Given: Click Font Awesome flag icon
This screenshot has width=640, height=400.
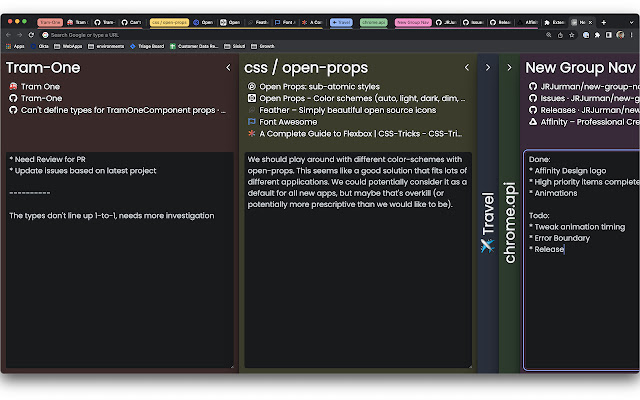Looking at the screenshot, I should click(x=252, y=121).
